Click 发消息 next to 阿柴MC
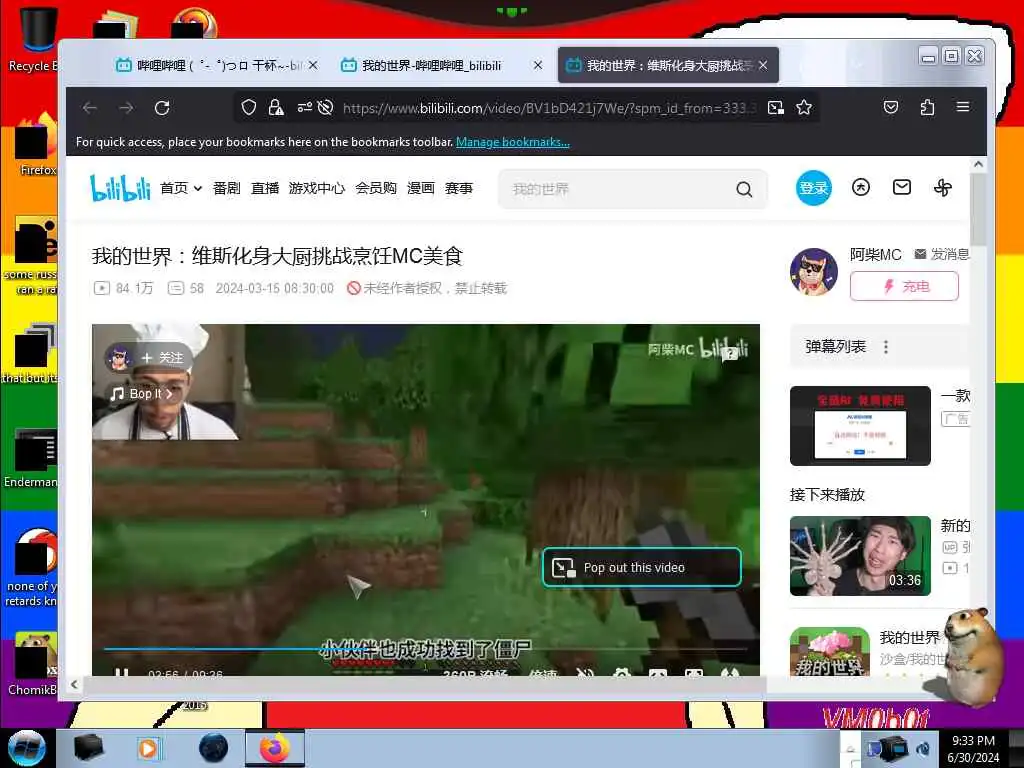 (940, 254)
